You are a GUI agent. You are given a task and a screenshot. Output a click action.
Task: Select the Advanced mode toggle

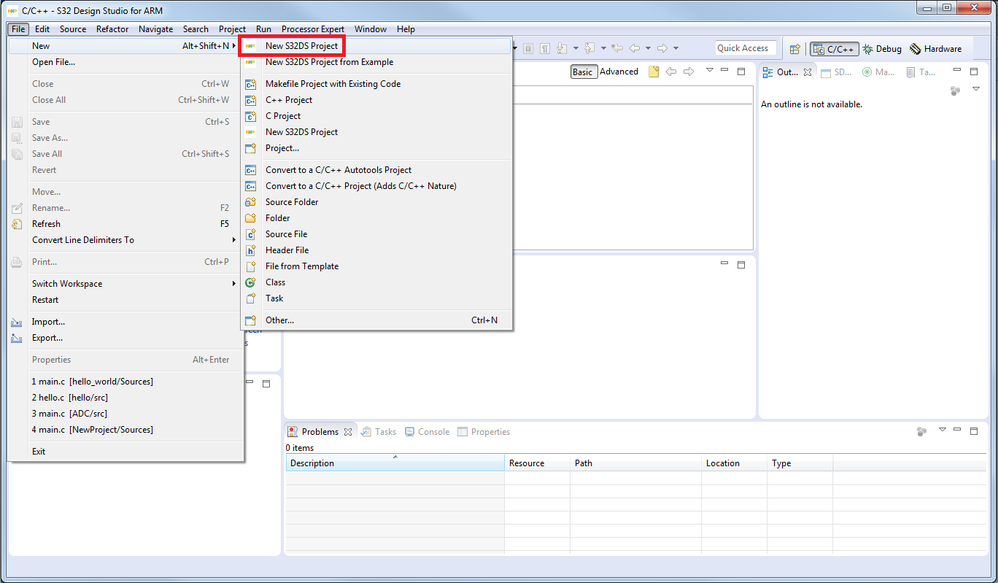(x=619, y=72)
